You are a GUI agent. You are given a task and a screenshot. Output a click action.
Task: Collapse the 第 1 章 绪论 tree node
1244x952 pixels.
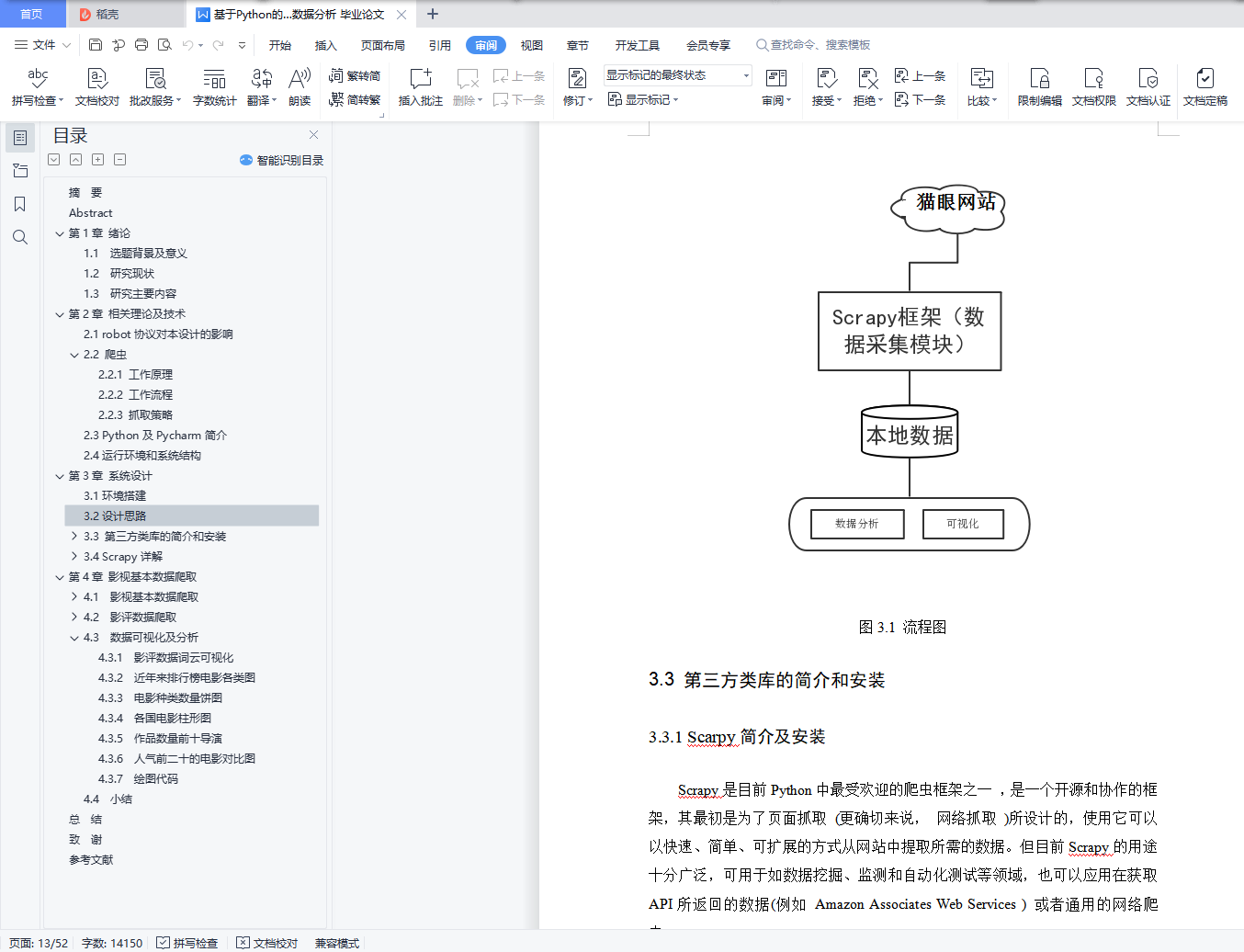click(60, 233)
